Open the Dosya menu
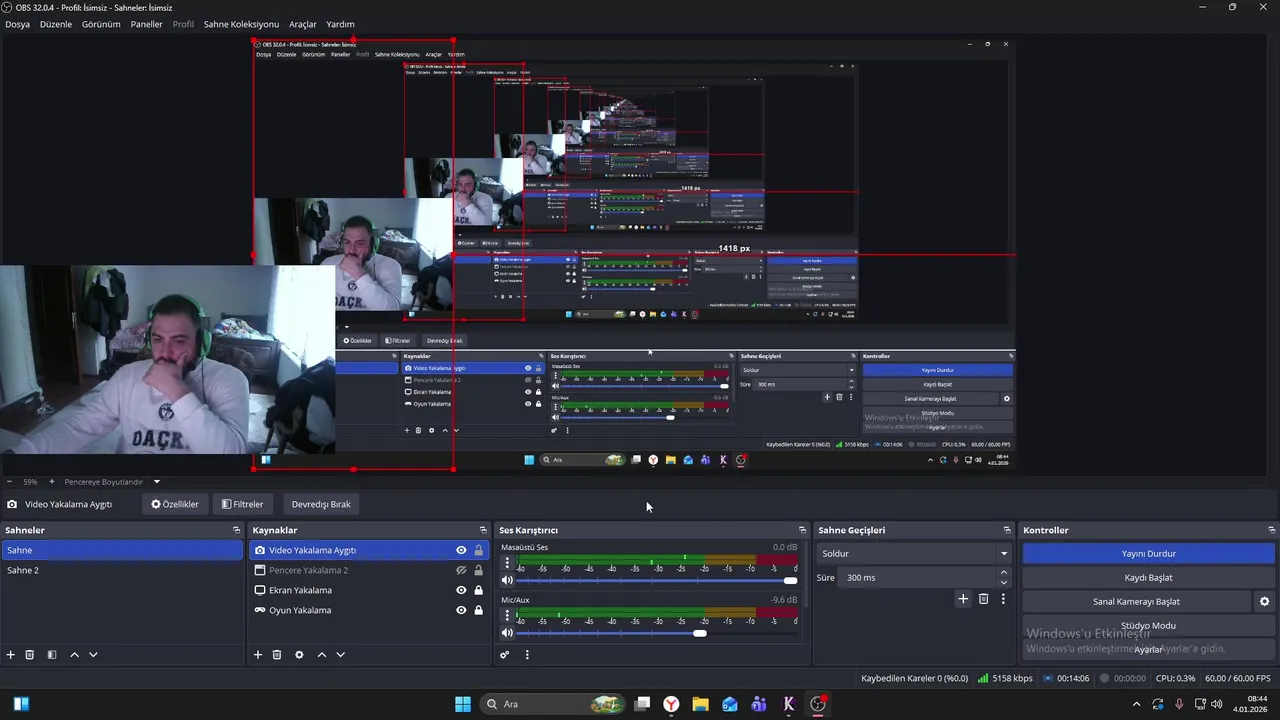The width and height of the screenshot is (1280, 720). click(x=17, y=24)
